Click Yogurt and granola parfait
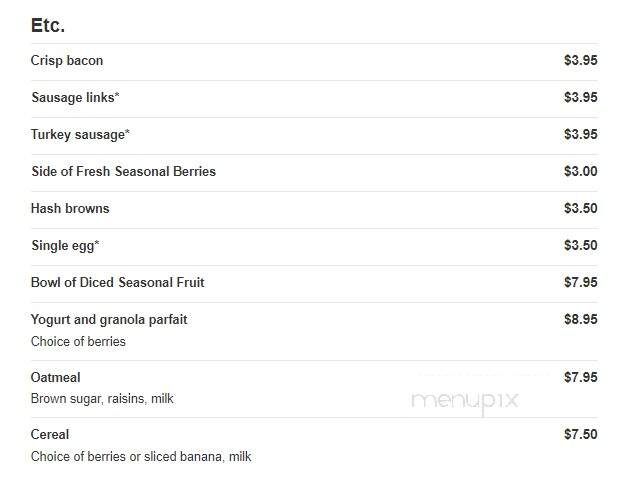The image size is (644, 483). tap(109, 320)
